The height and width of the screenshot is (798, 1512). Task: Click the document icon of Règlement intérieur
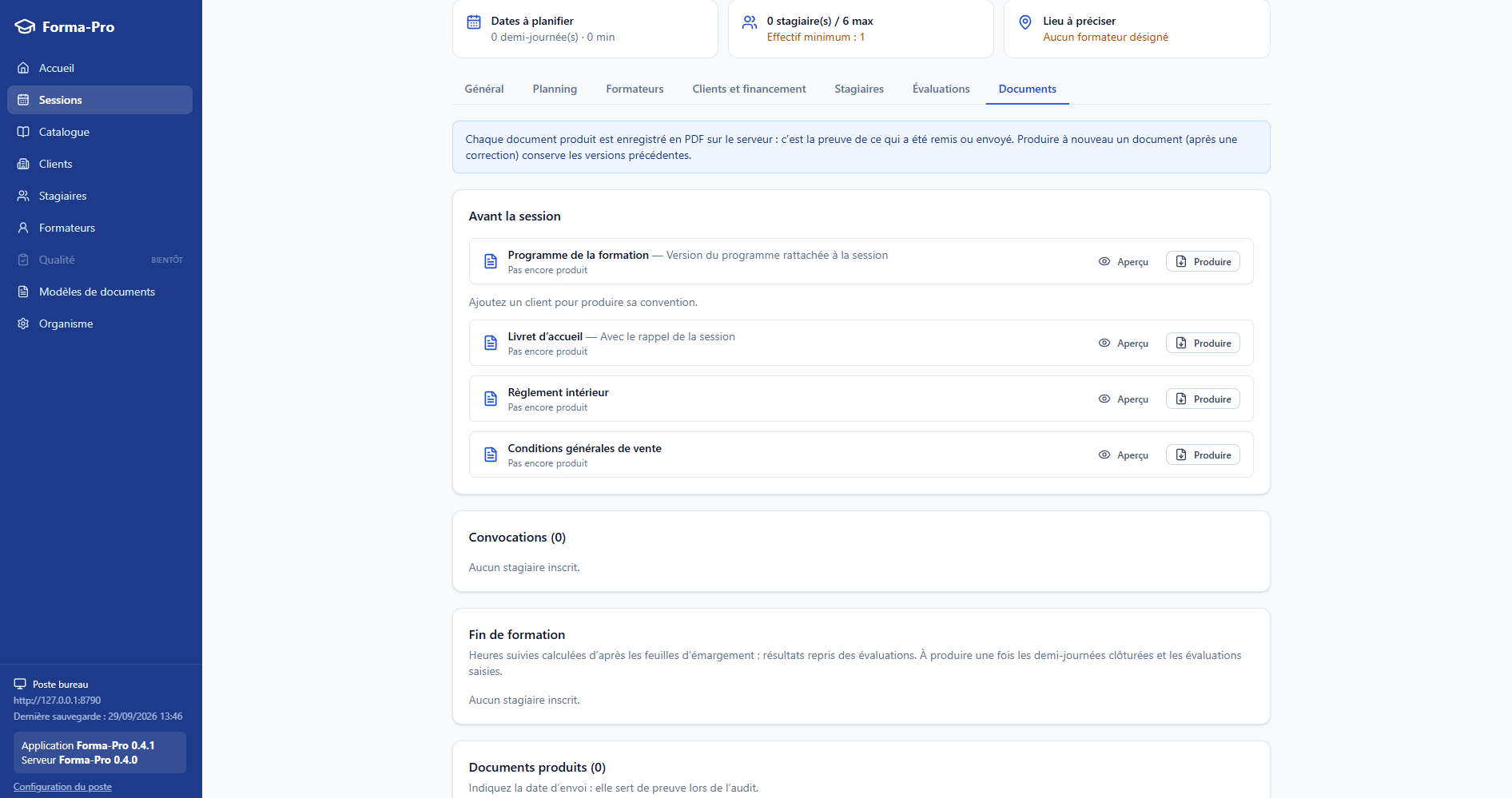tap(491, 399)
